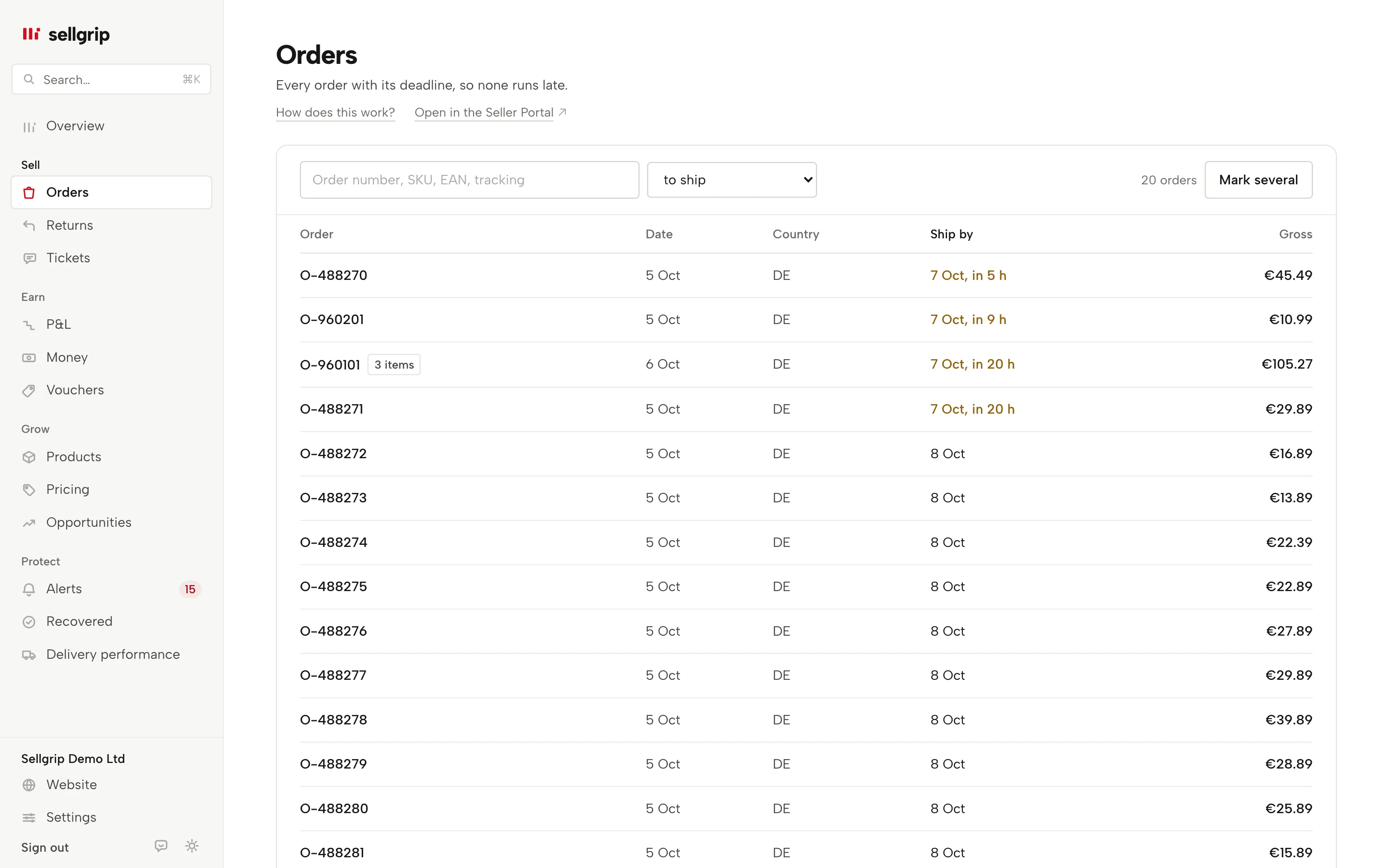Click the Returns arrow icon
Screen dimensions: 1389x868
tap(29, 225)
